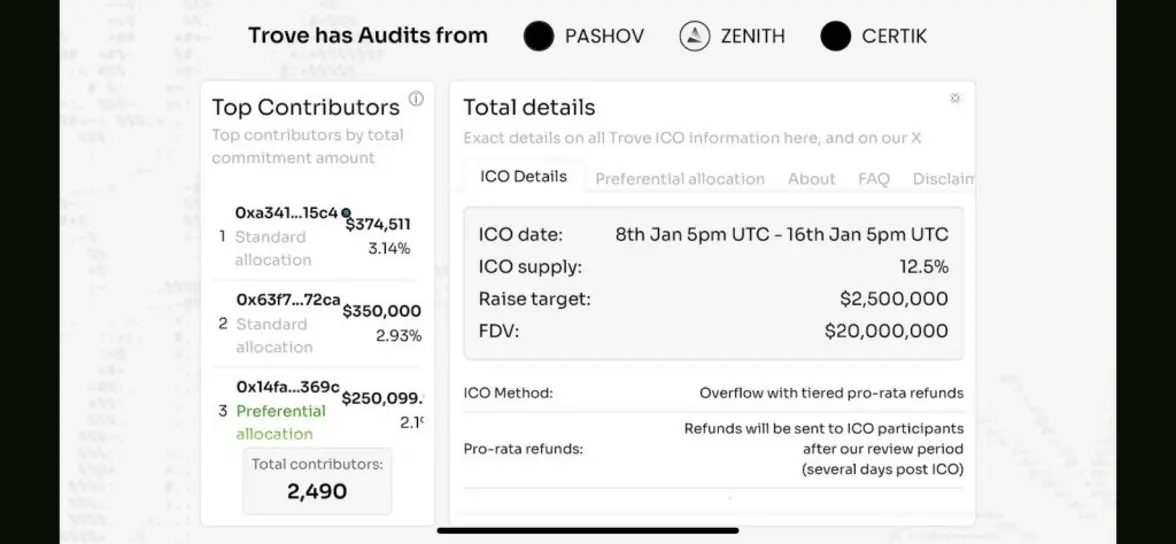Screen dimensions: 1176x544
Task: Click the Zenith triangle logo icon
Action: pyautogui.click(x=694, y=37)
